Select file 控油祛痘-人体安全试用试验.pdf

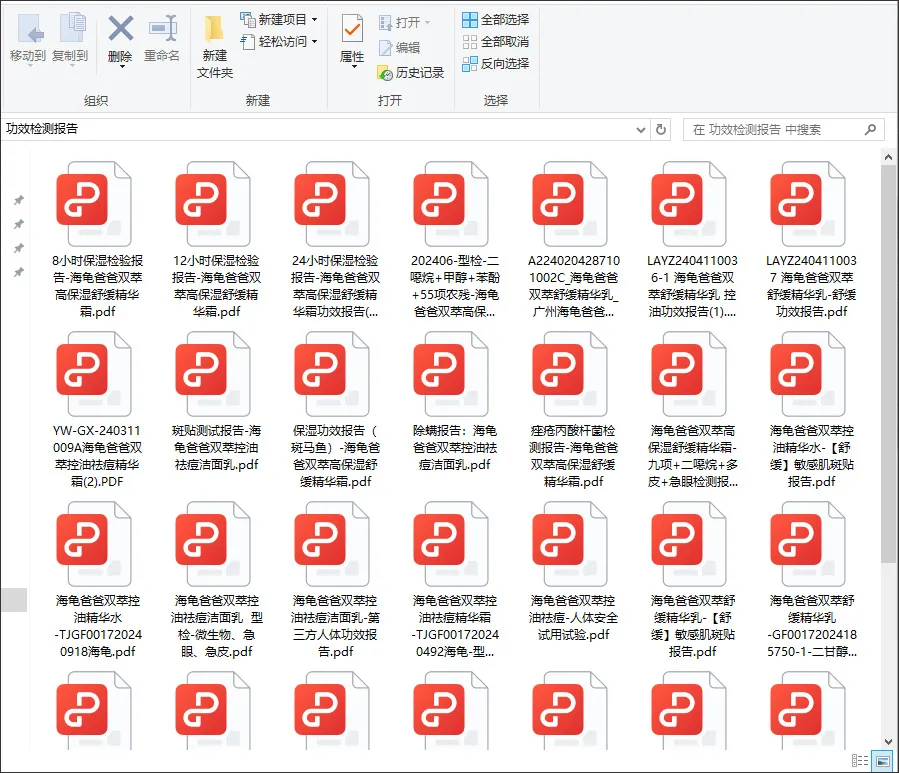coord(573,572)
